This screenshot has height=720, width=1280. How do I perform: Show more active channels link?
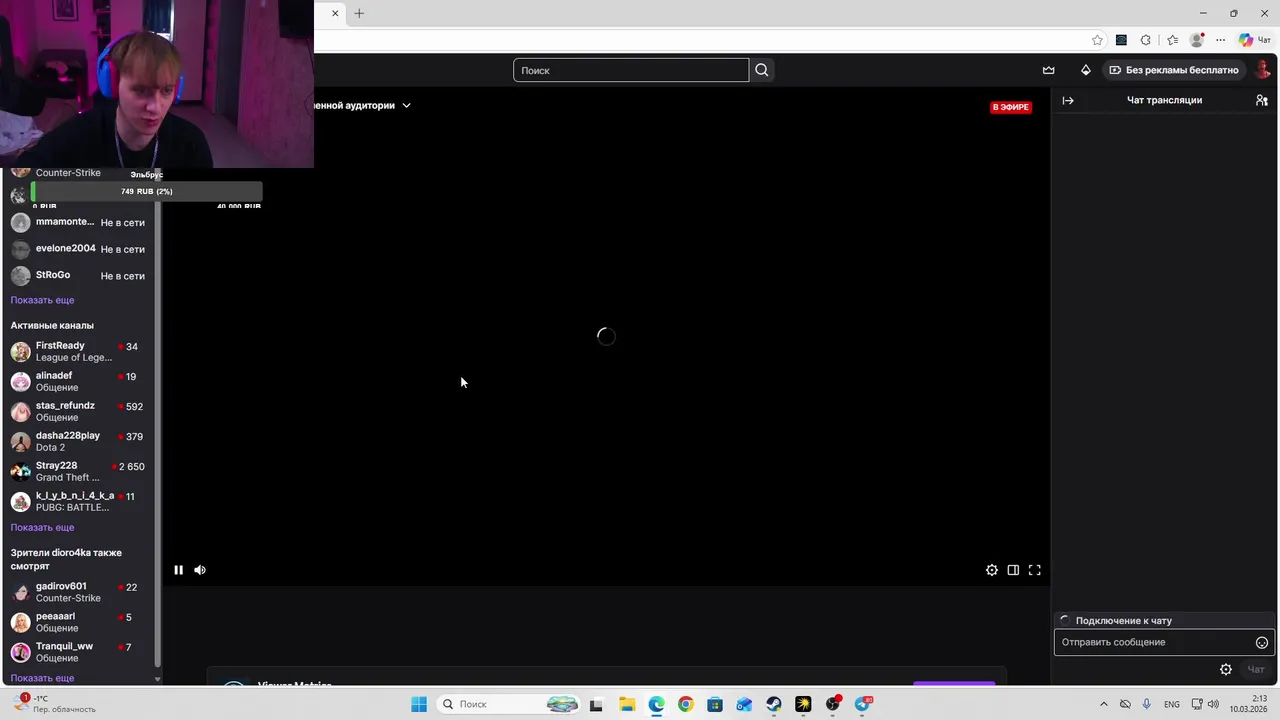point(42,527)
